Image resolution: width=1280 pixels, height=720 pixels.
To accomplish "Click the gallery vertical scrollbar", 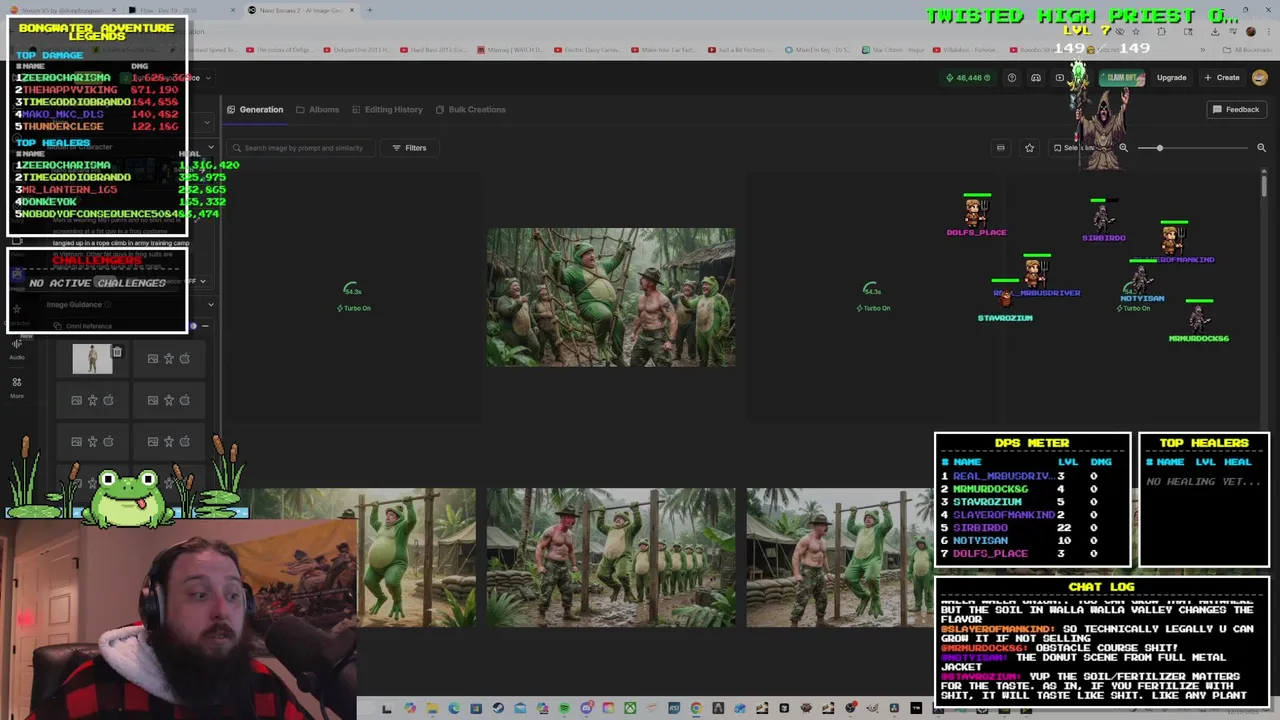I will [1264, 185].
